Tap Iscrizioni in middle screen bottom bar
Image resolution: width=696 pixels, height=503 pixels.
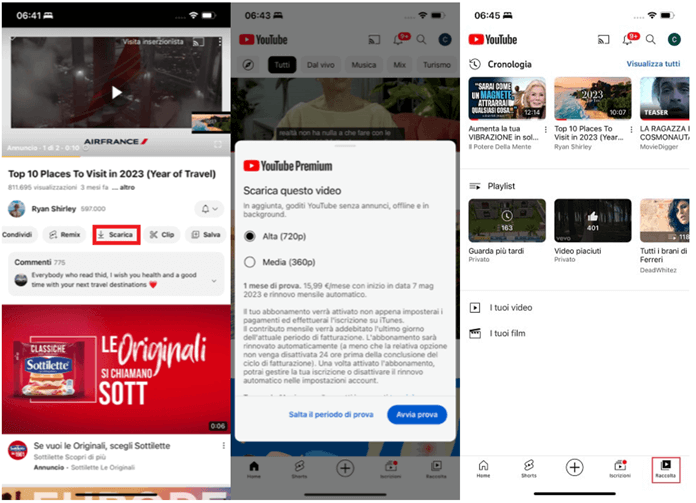391,469
